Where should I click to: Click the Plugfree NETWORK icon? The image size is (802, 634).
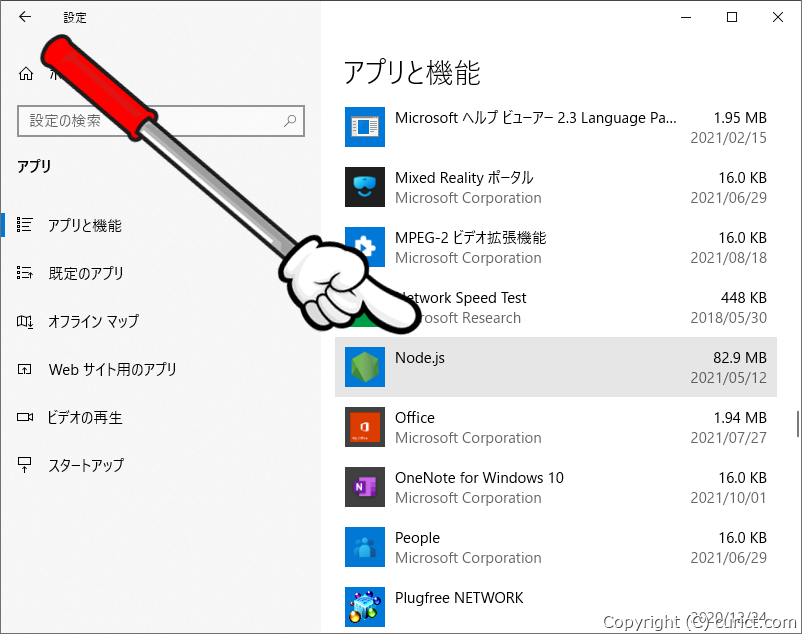[364, 606]
